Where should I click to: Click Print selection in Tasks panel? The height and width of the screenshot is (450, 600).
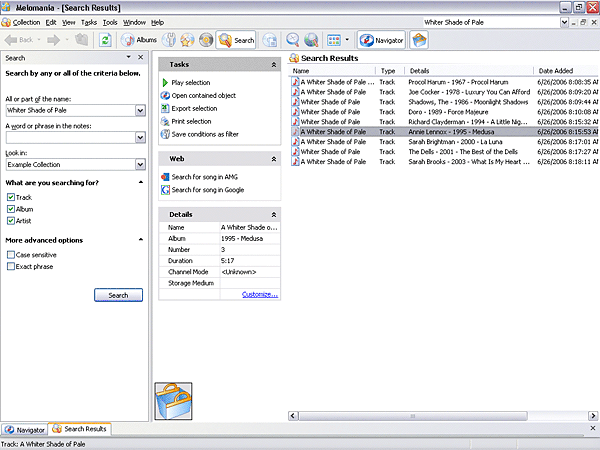(x=190, y=121)
